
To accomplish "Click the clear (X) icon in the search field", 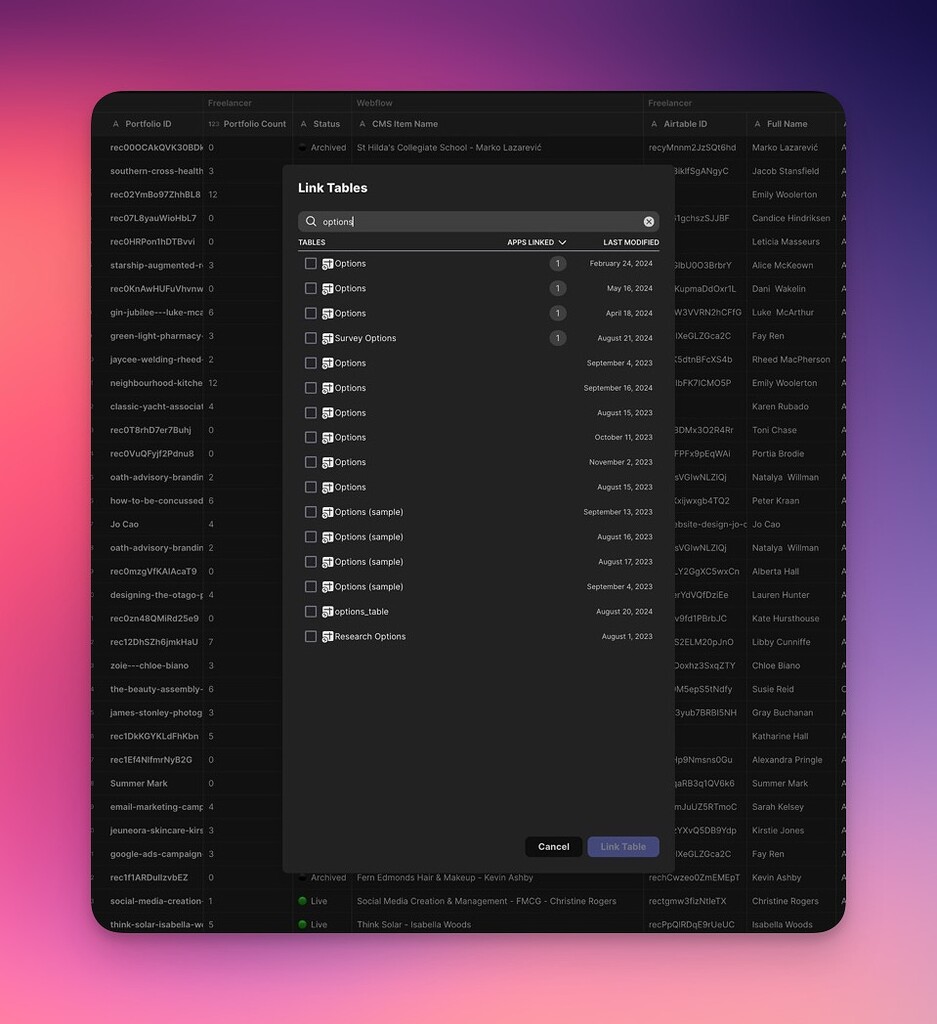I will point(648,221).
